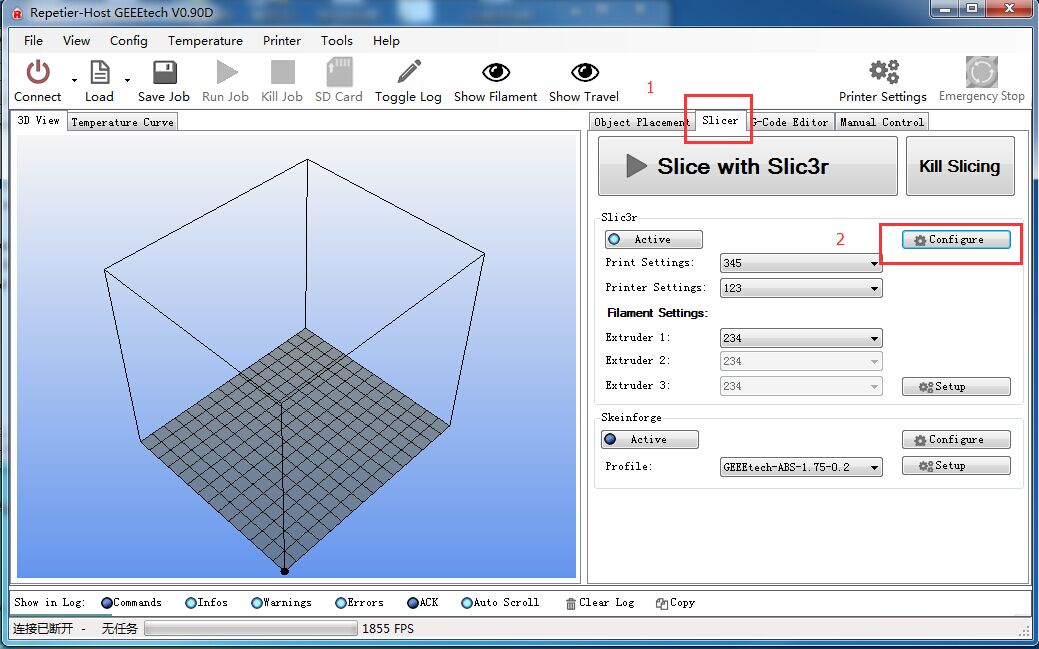Open the Skeinforge Profile dropdown

[x=800, y=467]
